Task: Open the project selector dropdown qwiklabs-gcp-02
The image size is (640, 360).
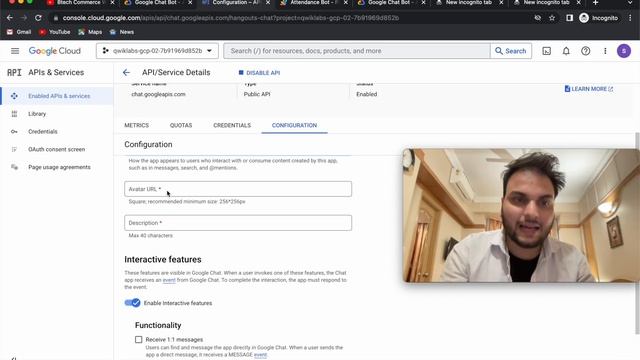Action: 157,51
